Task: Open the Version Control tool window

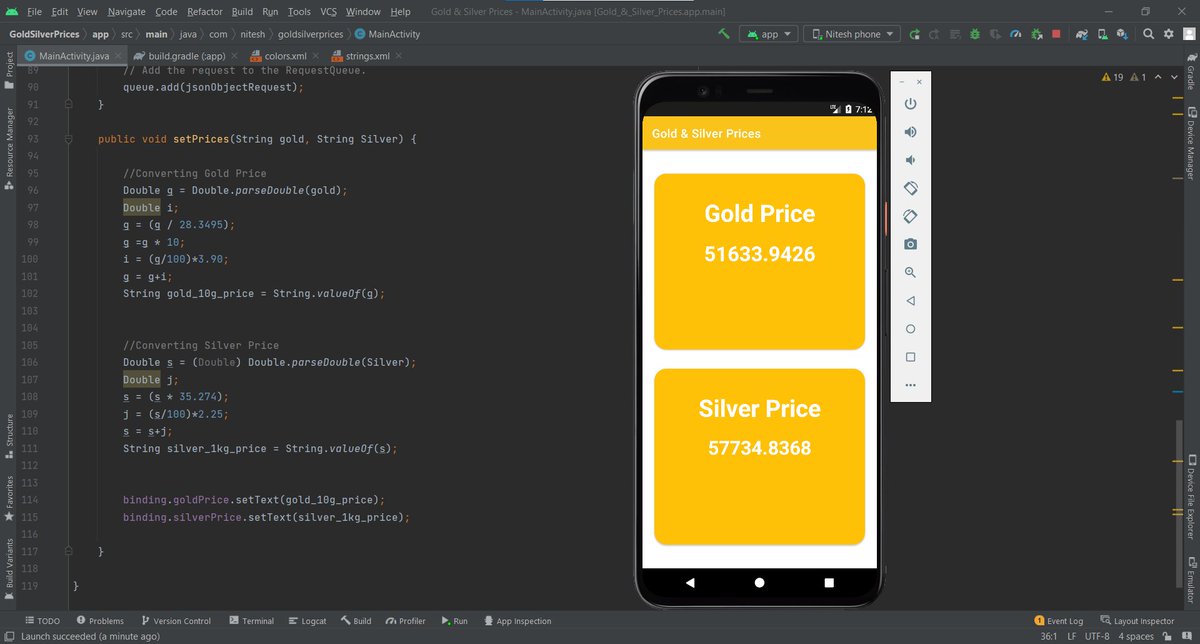Action: pyautogui.click(x=176, y=621)
